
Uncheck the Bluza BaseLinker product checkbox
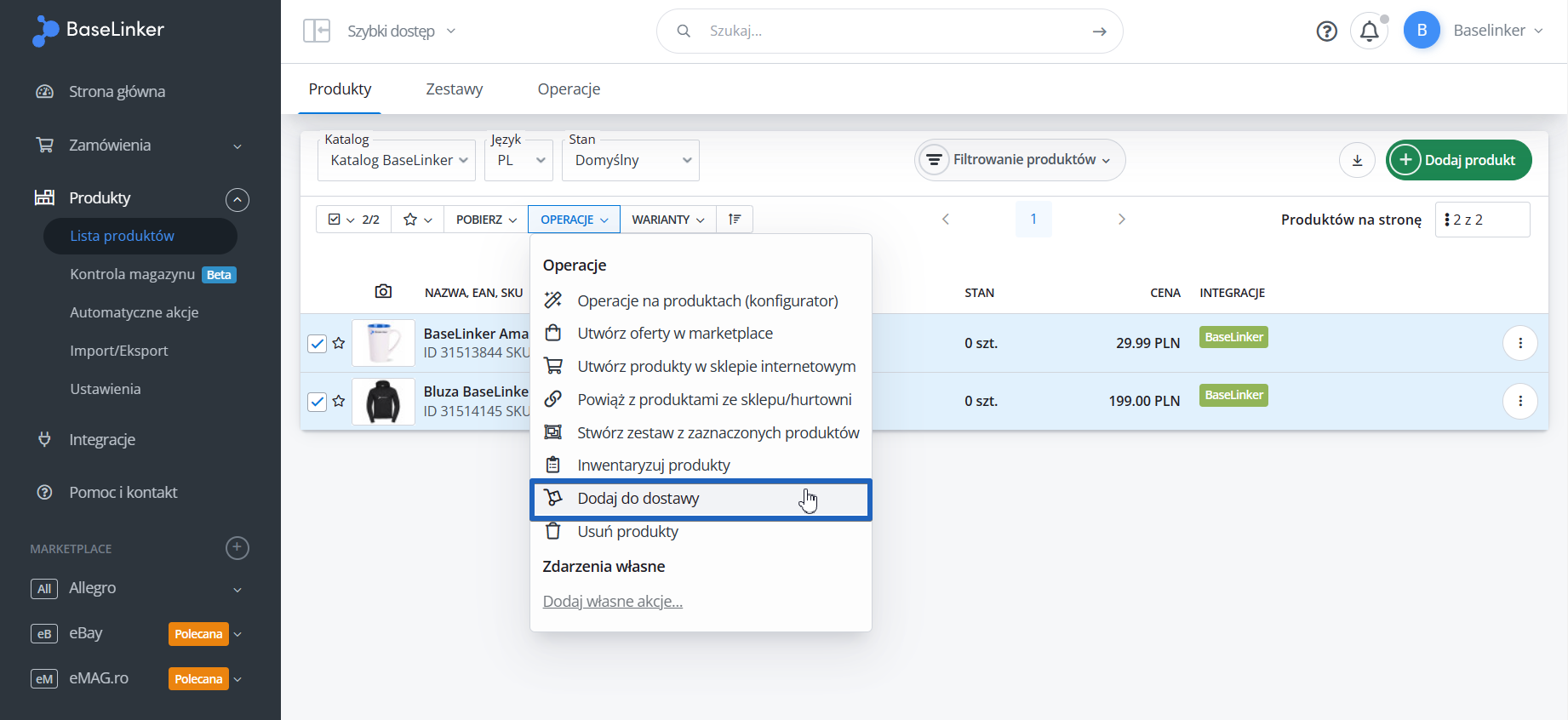[x=317, y=401]
